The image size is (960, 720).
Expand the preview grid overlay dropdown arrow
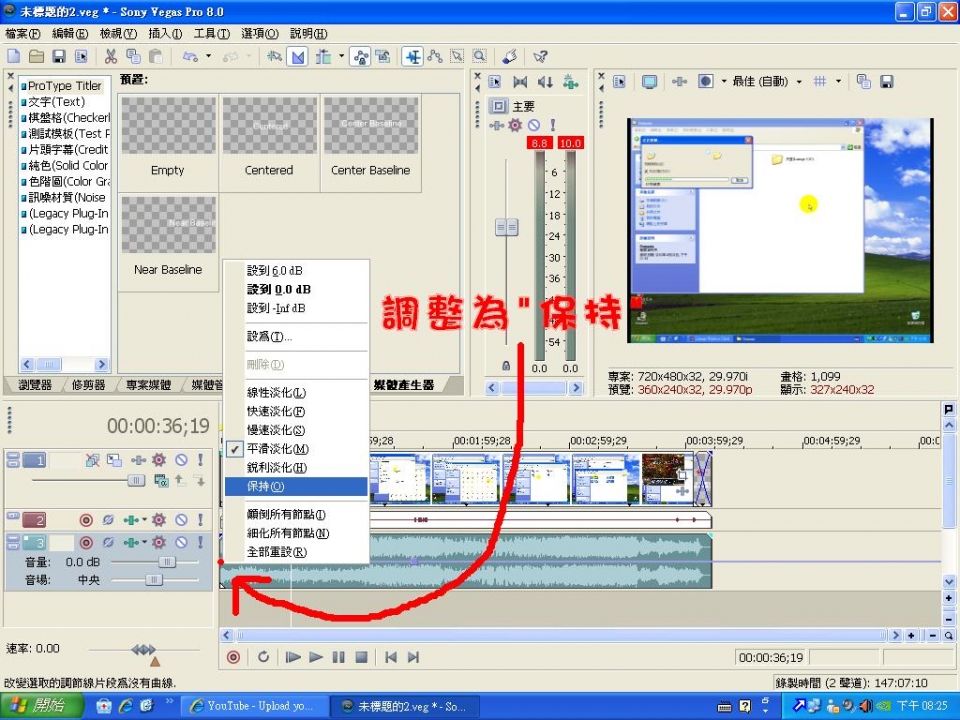[839, 82]
